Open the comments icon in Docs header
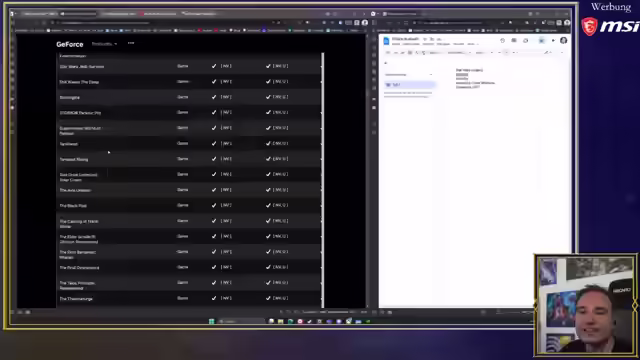The image size is (640, 360). (x=514, y=40)
